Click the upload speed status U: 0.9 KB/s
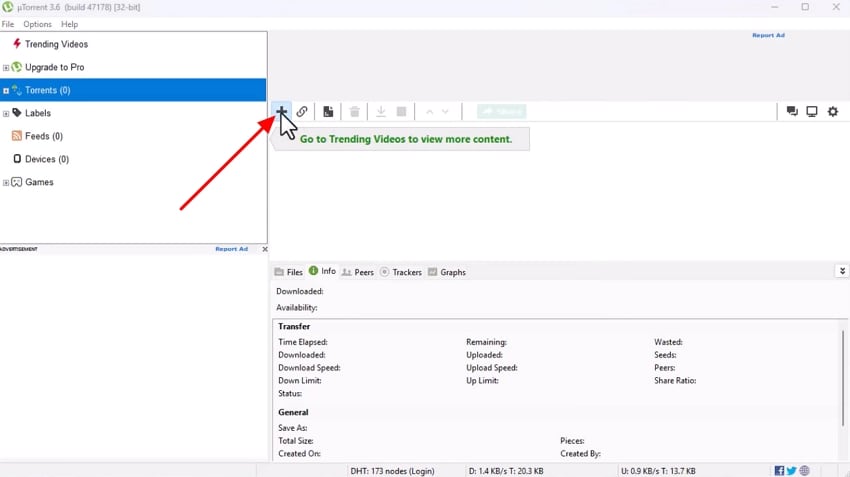 [658, 471]
